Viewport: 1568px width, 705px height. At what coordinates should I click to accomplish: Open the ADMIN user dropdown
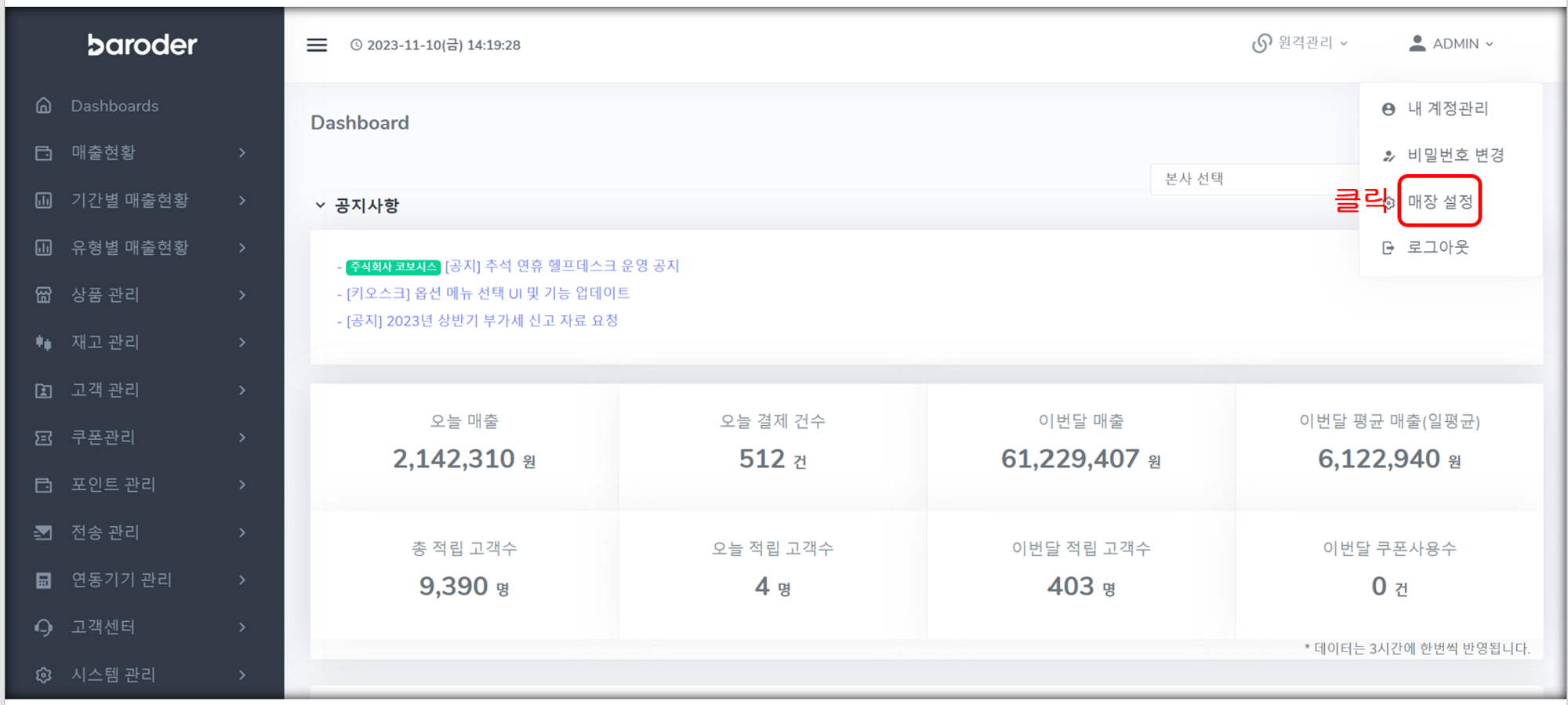[1451, 44]
